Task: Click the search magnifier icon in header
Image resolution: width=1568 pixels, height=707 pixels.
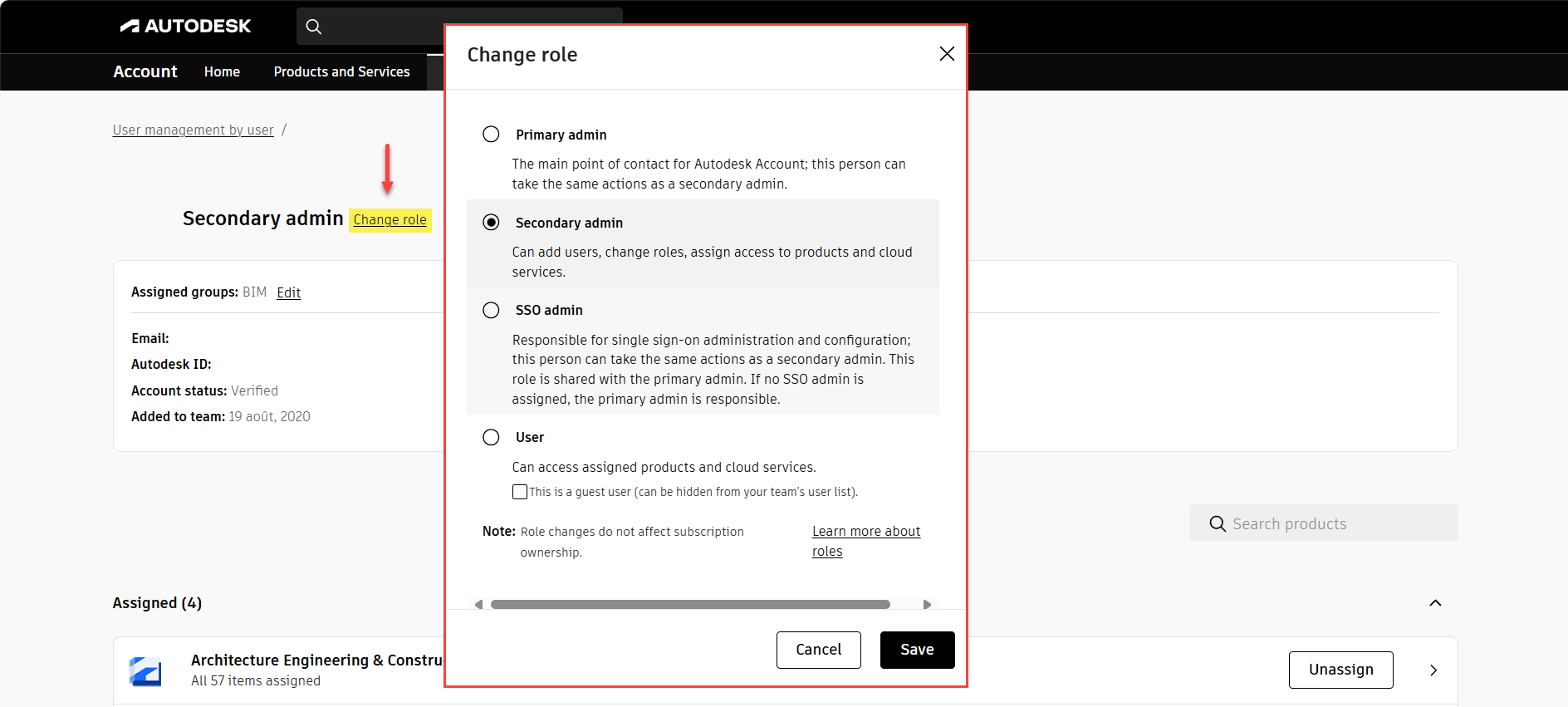Action: click(x=313, y=27)
